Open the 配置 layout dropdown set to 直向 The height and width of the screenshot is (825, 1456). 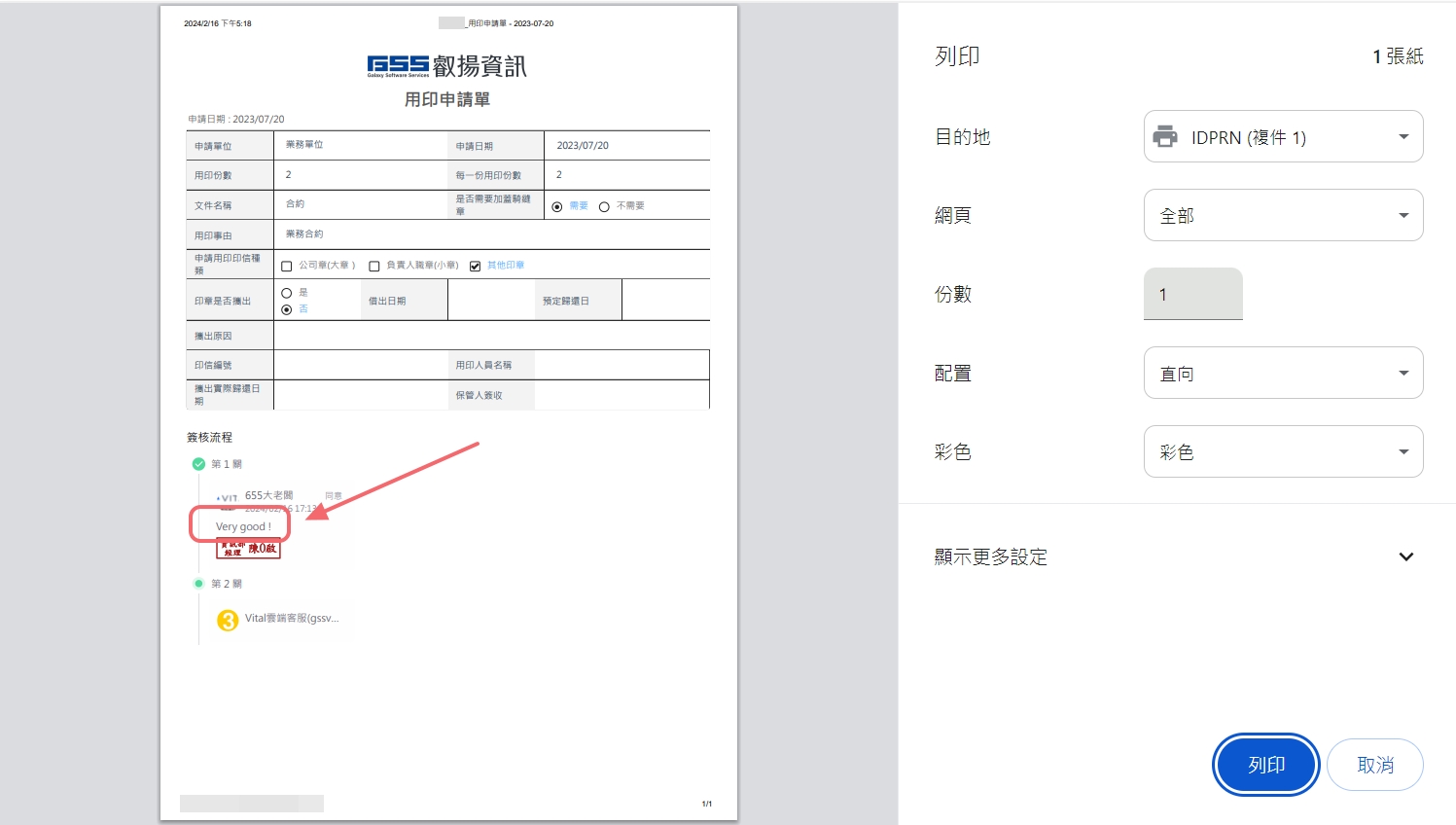point(1283,374)
